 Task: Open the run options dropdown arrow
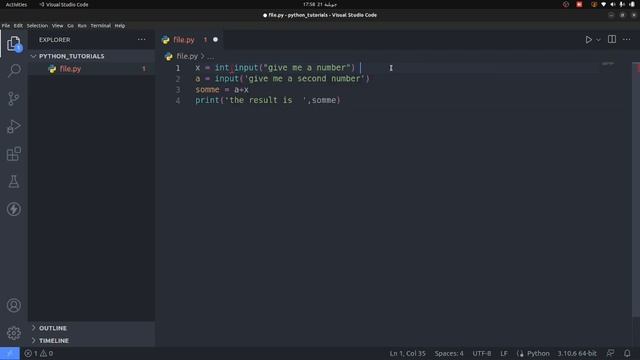598,40
